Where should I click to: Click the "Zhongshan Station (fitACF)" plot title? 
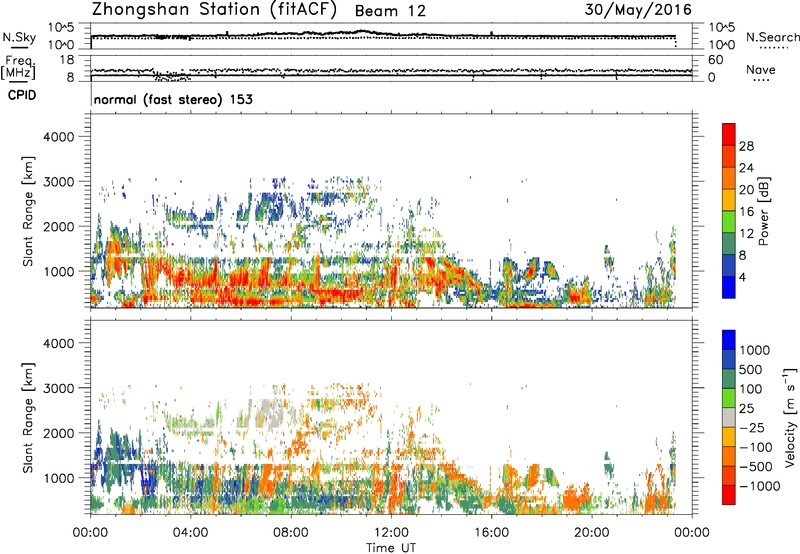click(x=214, y=10)
